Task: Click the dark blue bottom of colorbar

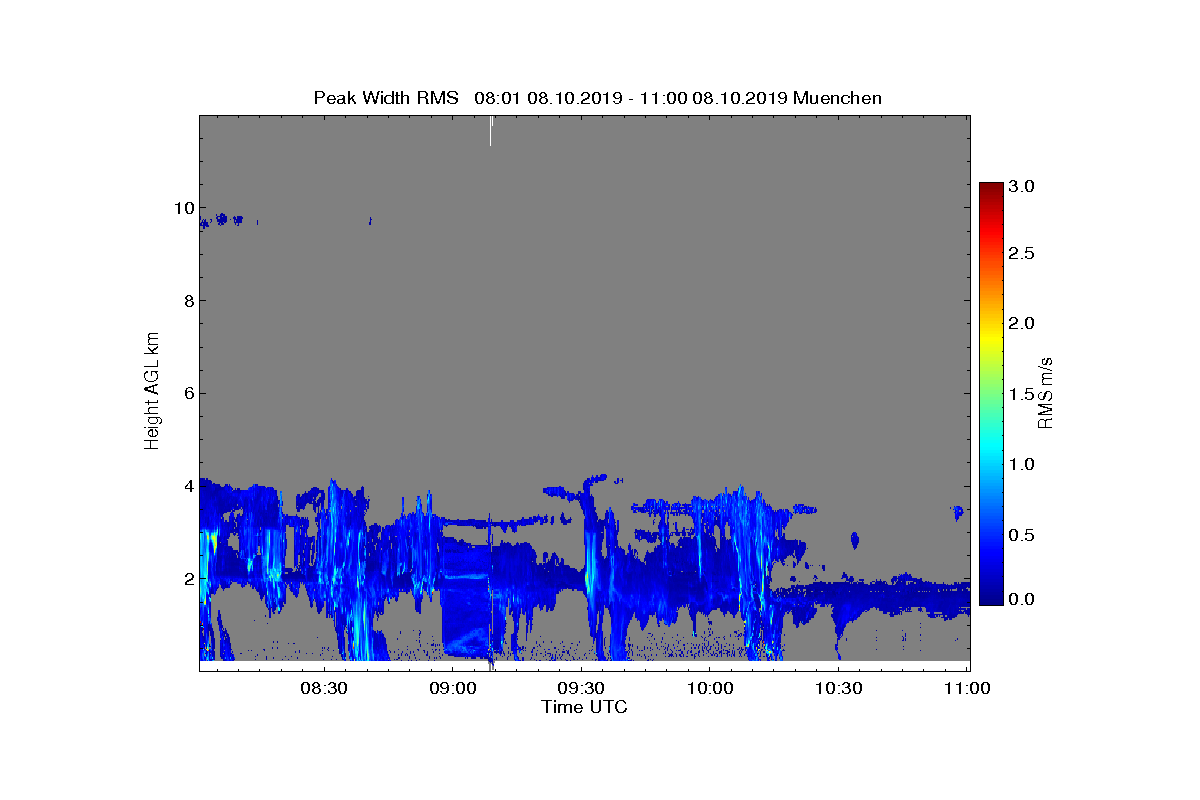Action: 991,598
